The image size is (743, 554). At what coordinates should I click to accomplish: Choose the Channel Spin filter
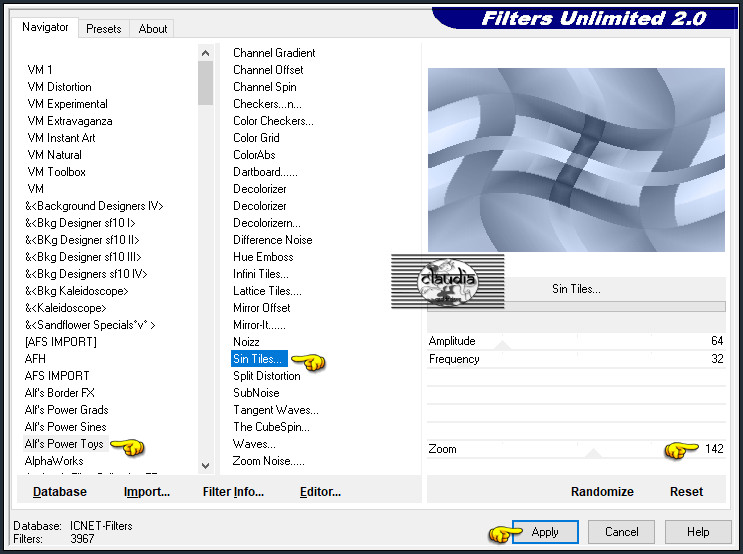(x=265, y=87)
